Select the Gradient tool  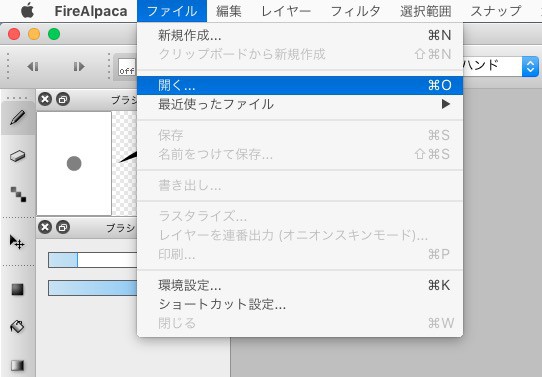click(x=17, y=365)
